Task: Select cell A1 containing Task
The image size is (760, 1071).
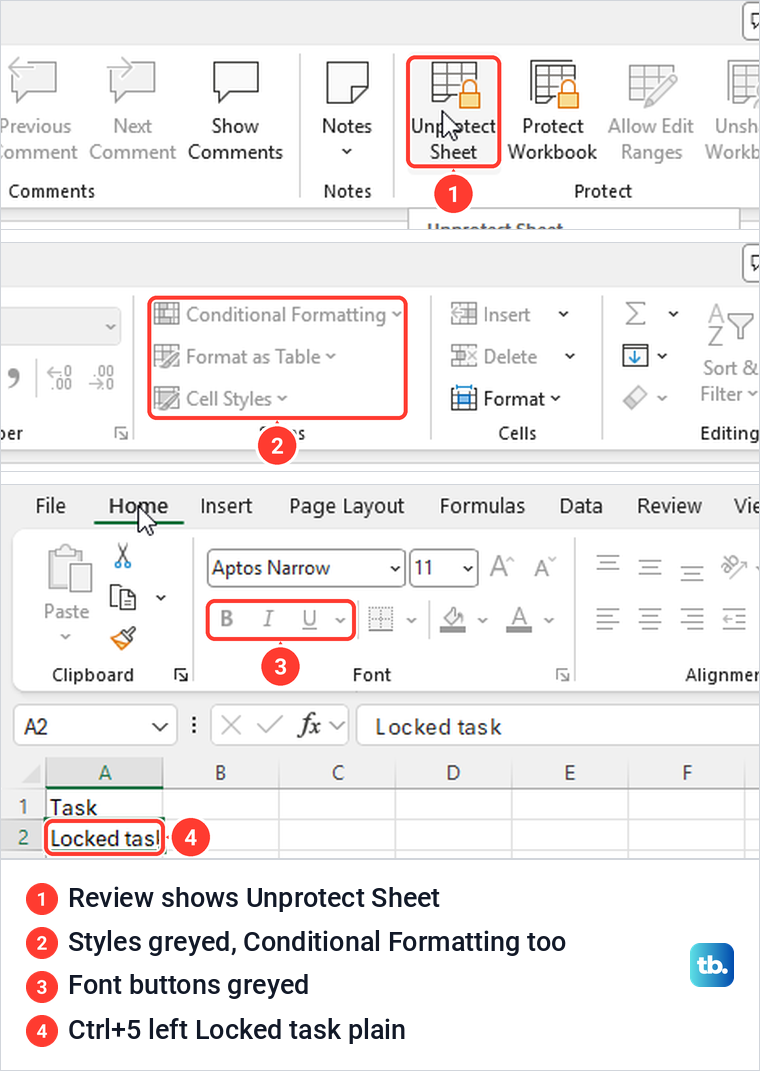Action: click(x=104, y=806)
